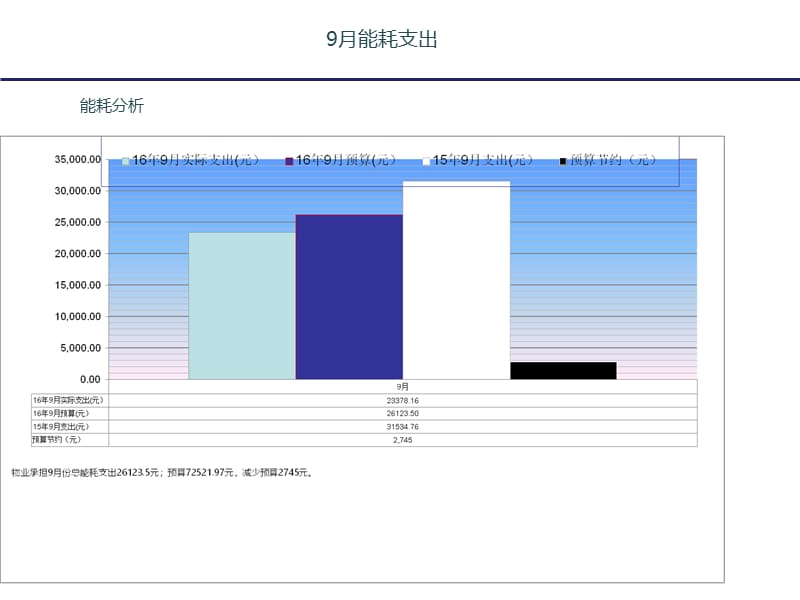Viewport: 800px width, 600px height.
Task: Select the 能耗分析 subtitle text
Action: tap(112, 106)
